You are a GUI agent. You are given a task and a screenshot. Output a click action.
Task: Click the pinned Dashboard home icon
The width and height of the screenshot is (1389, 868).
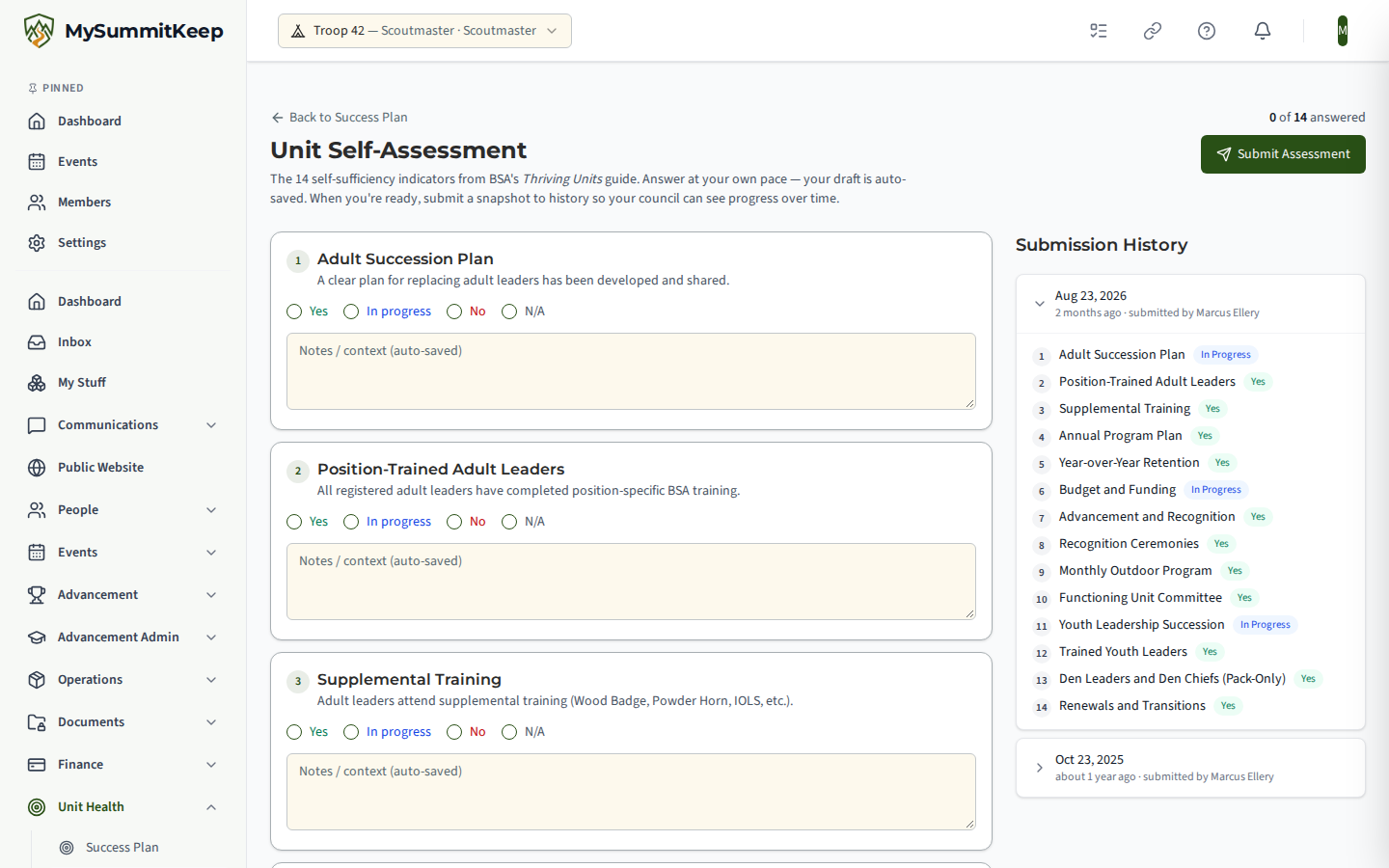(37, 121)
